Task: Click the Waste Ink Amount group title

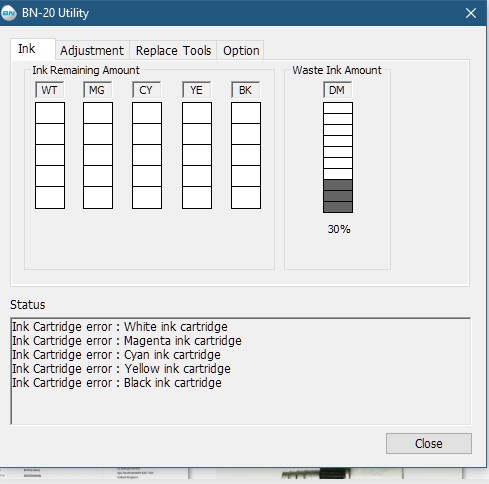Action: pos(337,70)
